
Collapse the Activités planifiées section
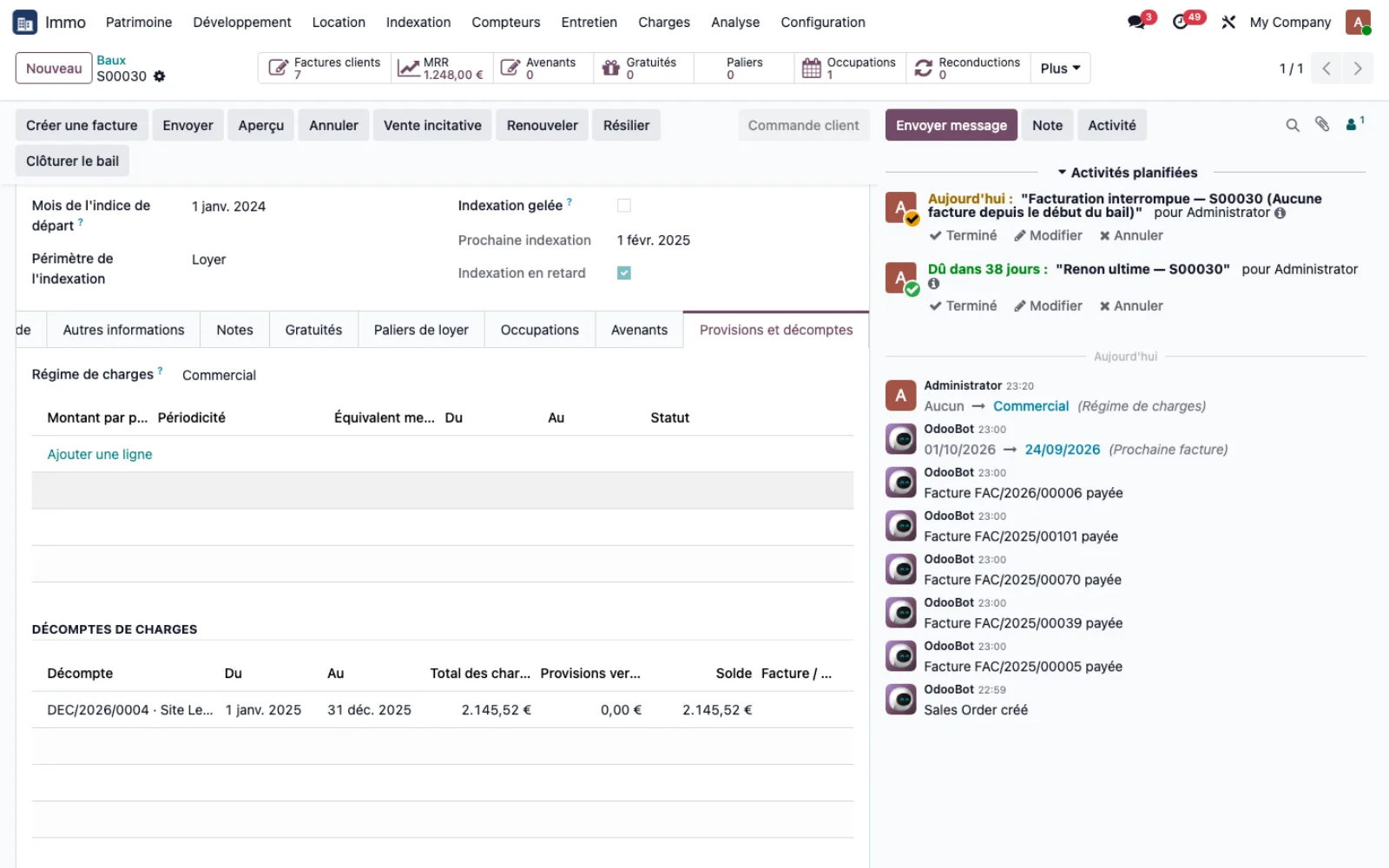(1127, 172)
